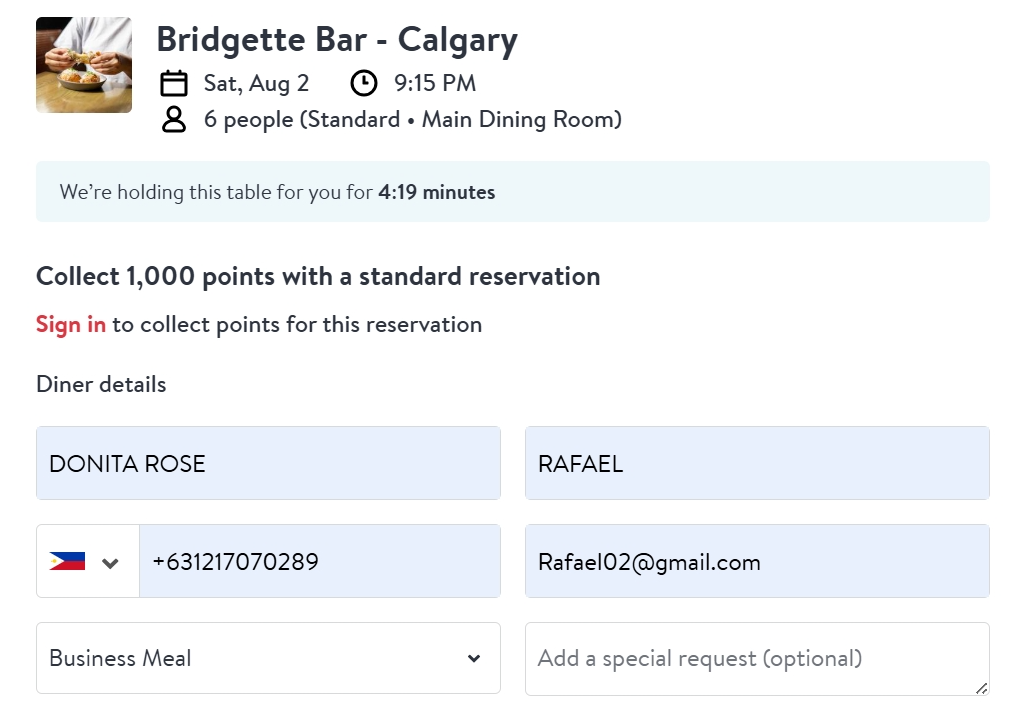The image size is (1014, 702).
Task: Click the 9:15 PM time text
Action: [x=435, y=83]
